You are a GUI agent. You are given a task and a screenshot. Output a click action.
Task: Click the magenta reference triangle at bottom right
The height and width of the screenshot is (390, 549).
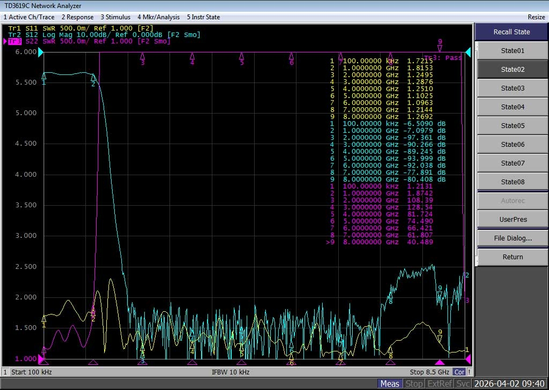(468, 359)
